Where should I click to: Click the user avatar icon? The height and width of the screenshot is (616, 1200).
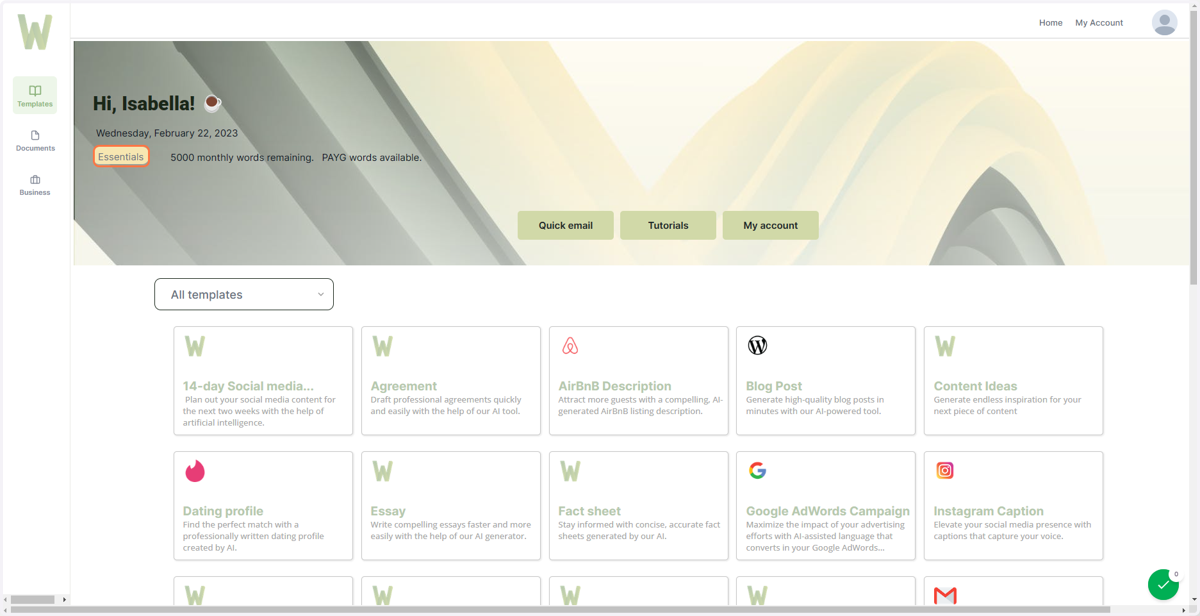[1164, 22]
